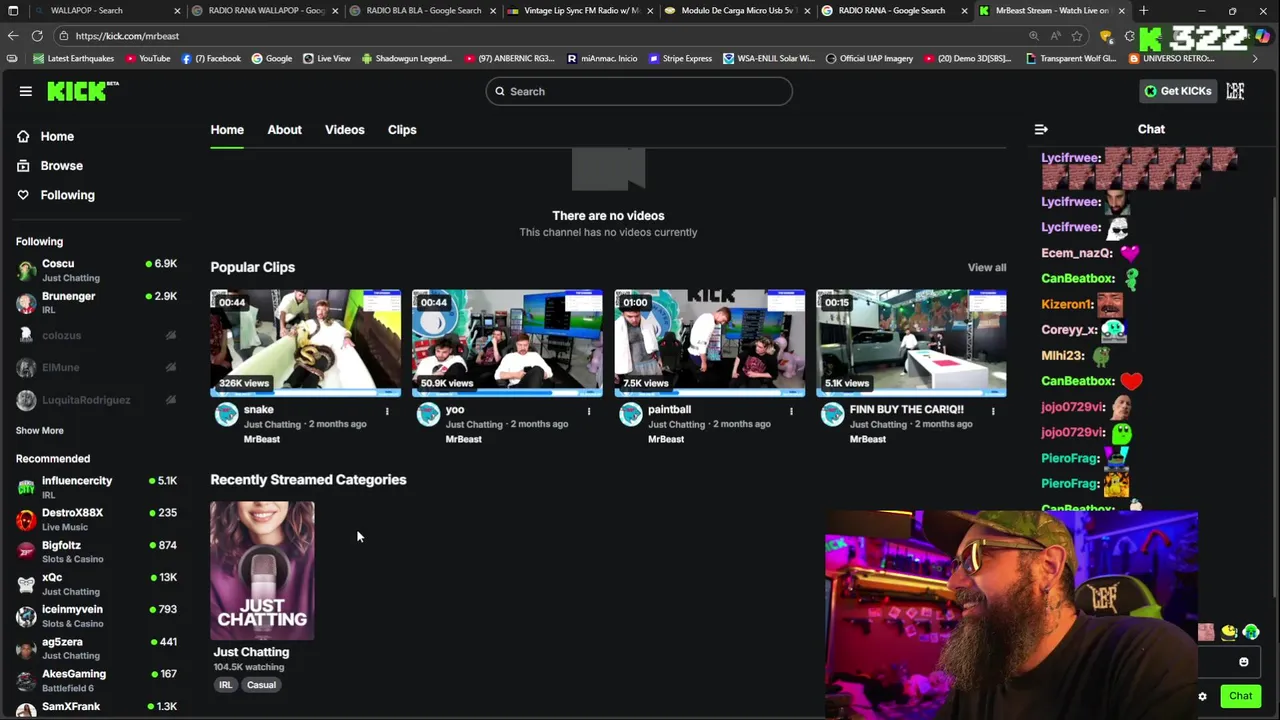The width and height of the screenshot is (1280, 720).
Task: Click Ecem_nazQ username in chat
Action: [1077, 254]
